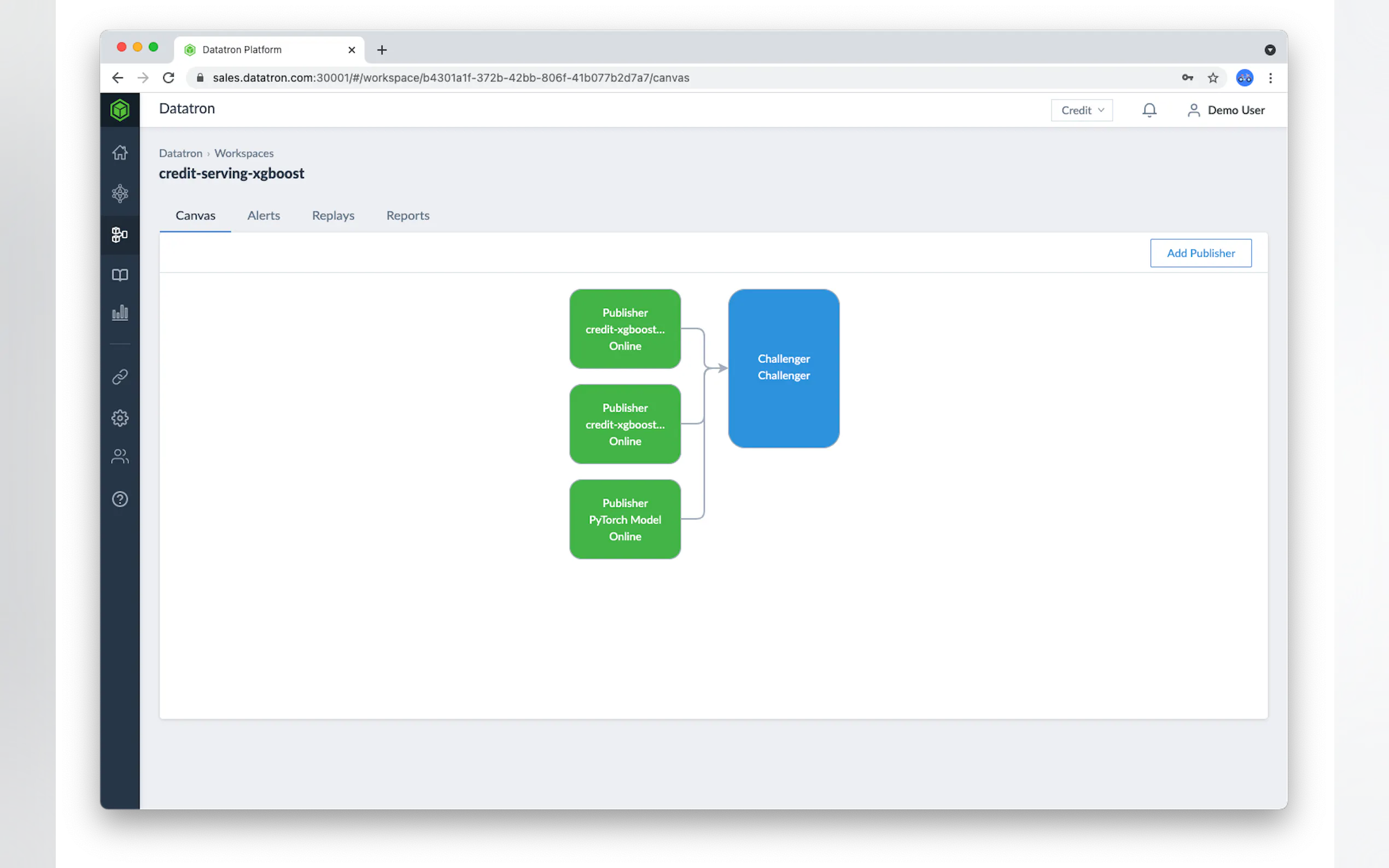Click the Add Publisher button
This screenshot has height=868, width=1389.
[1200, 253]
